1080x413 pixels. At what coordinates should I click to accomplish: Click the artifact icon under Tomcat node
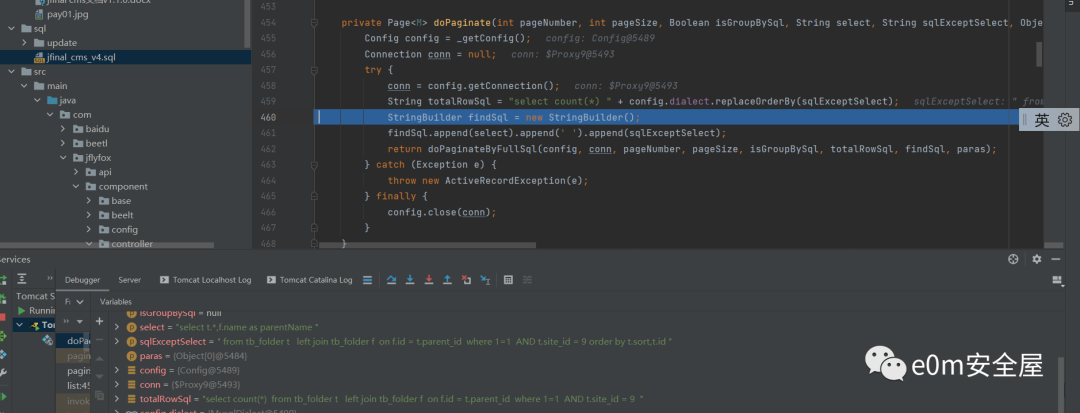pos(48,340)
